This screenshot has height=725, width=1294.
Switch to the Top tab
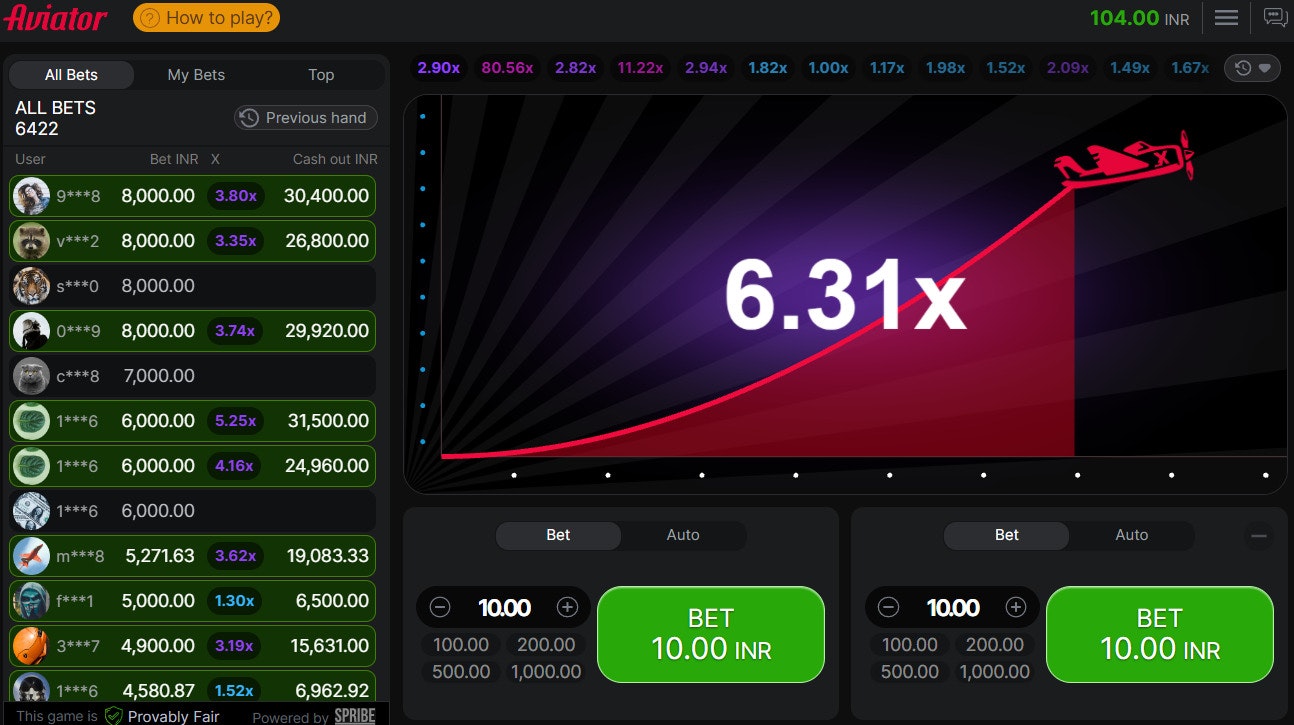321,75
